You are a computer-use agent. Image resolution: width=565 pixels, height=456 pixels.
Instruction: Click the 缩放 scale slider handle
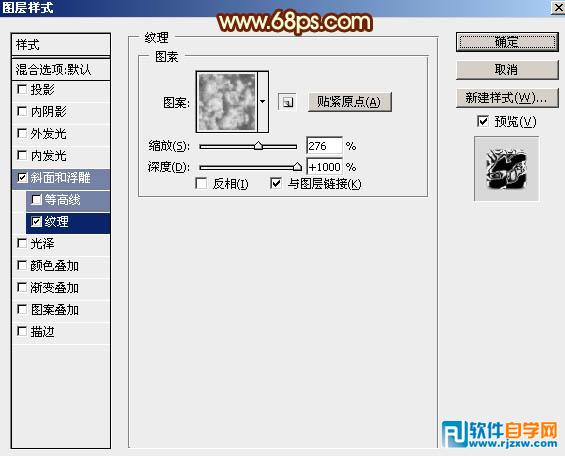pos(258,146)
